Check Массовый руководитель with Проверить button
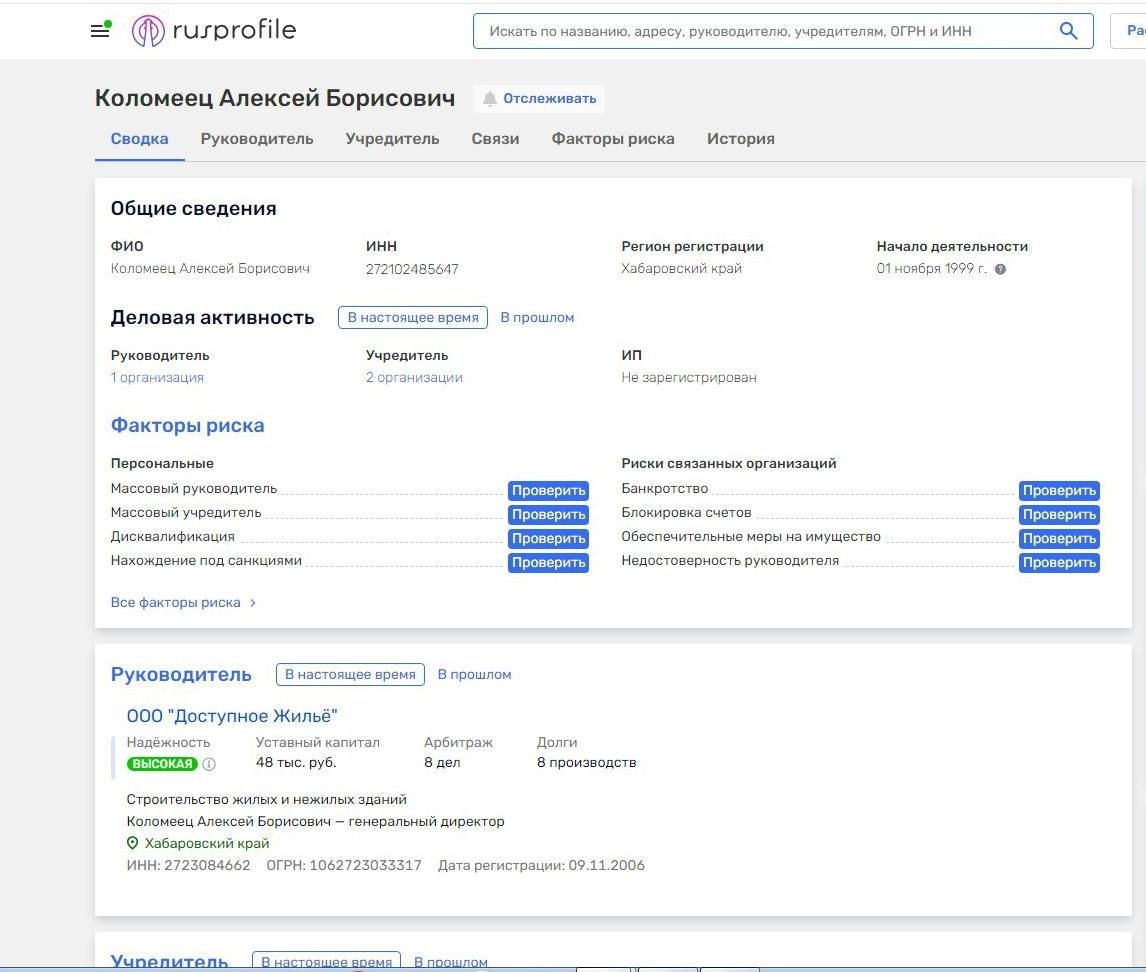Viewport: 1146px width, 972px height. pos(548,491)
